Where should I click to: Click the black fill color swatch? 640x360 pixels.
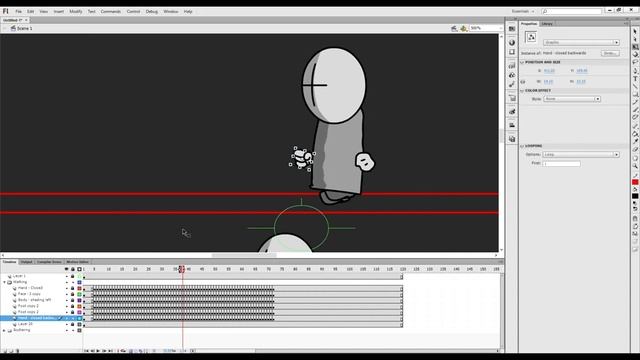635,196
